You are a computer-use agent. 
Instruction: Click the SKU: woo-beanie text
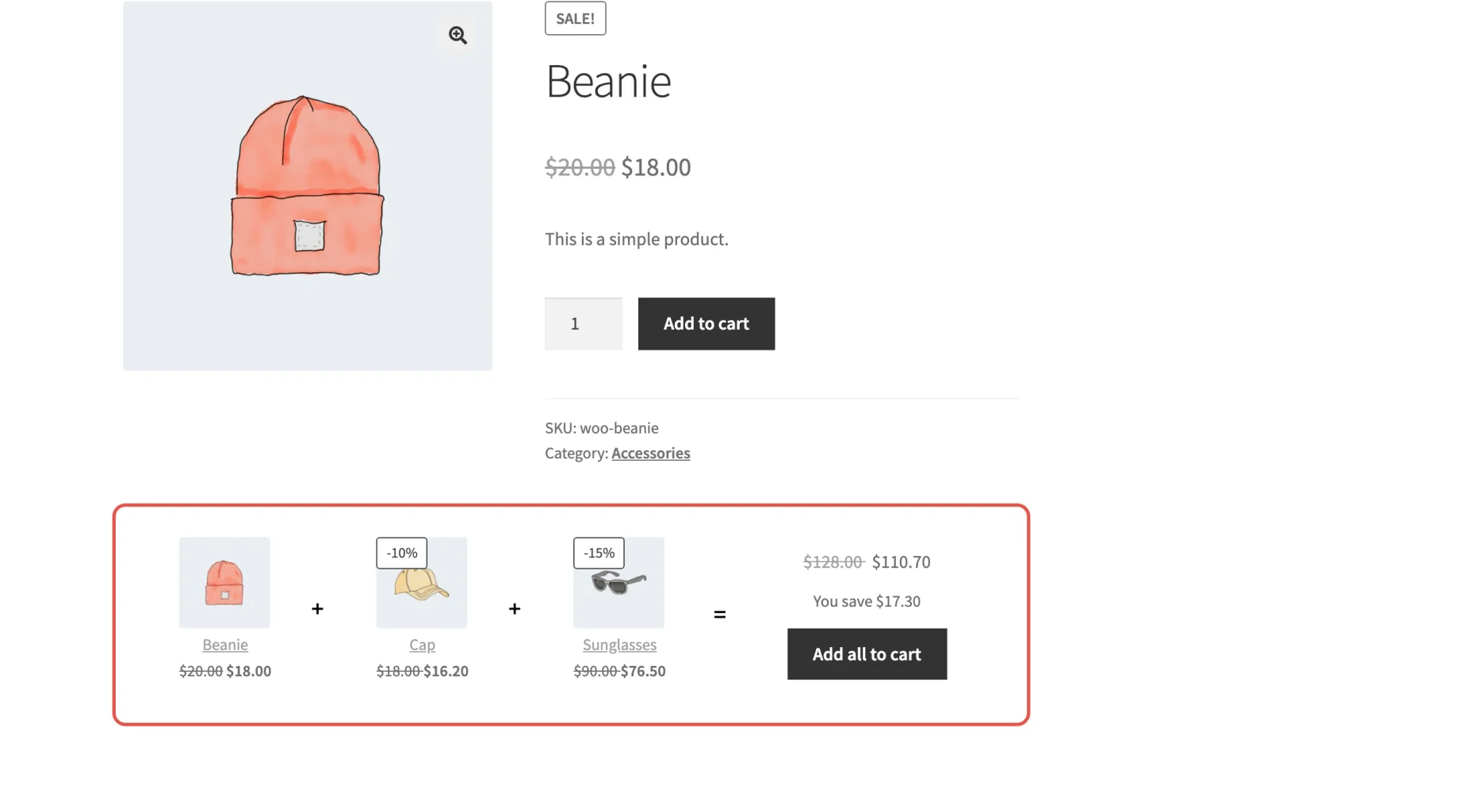[x=602, y=428]
